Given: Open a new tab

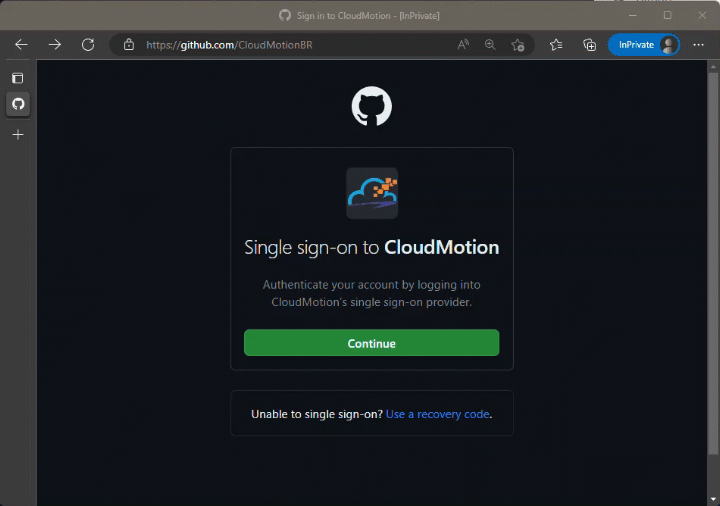Looking at the screenshot, I should [18, 135].
